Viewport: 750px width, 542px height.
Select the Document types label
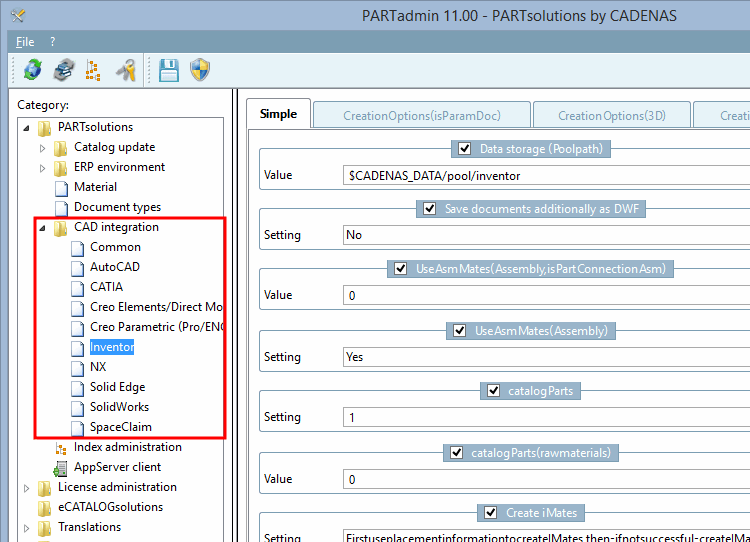[117, 207]
